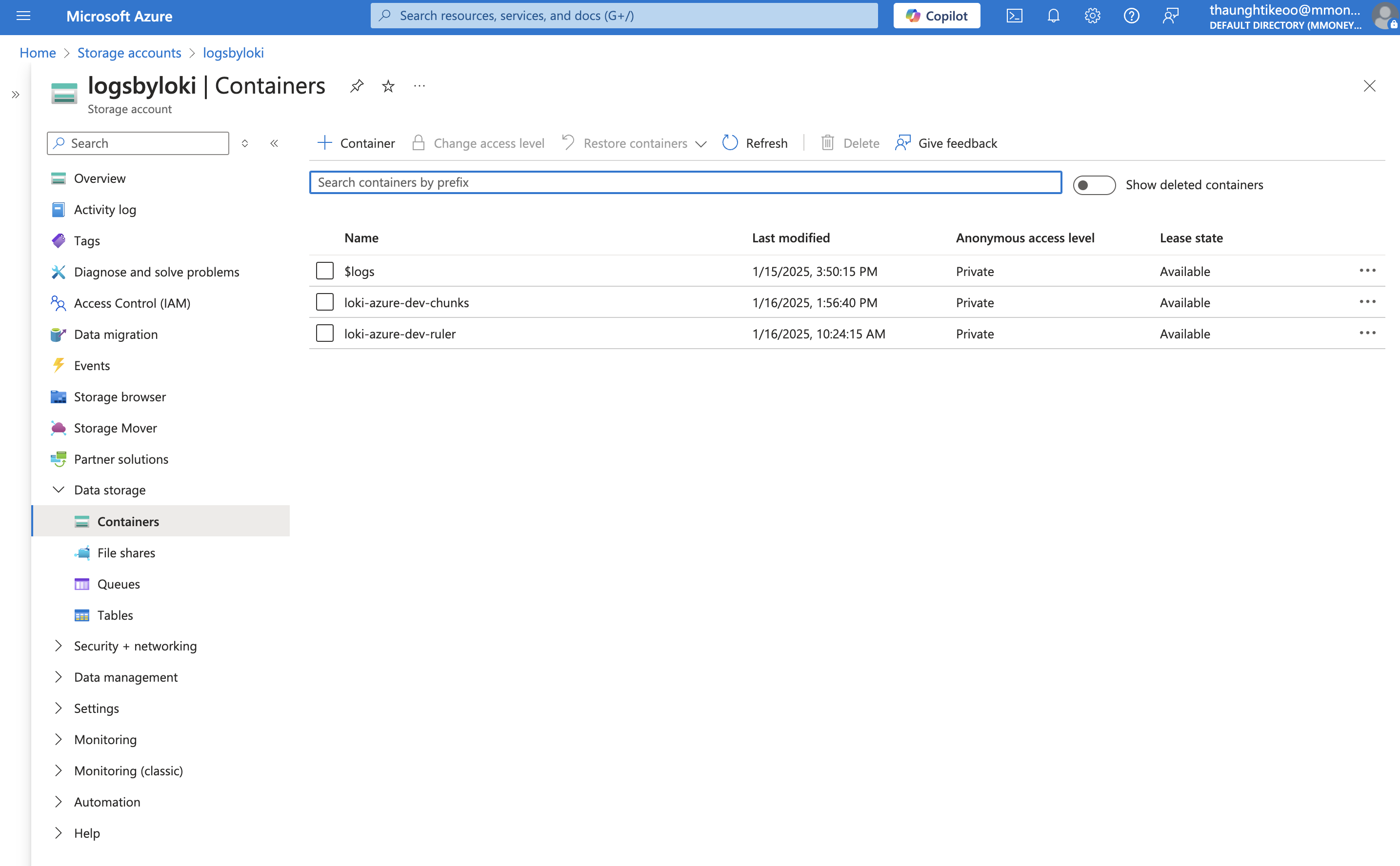
Task: Expand the Security + networking section
Action: (x=59, y=646)
